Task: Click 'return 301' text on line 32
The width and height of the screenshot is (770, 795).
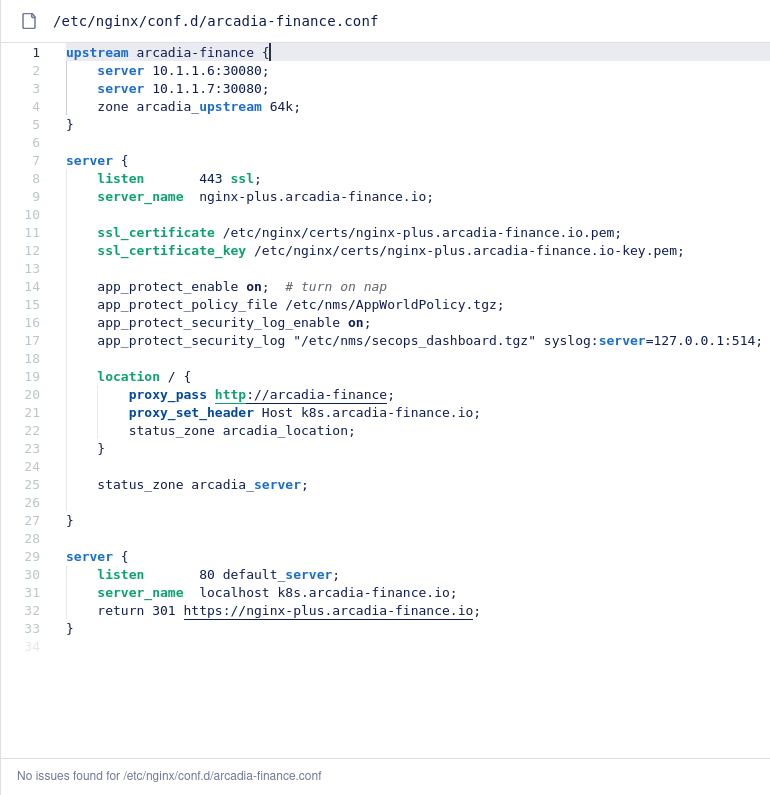Action: pyautogui.click(x=136, y=611)
